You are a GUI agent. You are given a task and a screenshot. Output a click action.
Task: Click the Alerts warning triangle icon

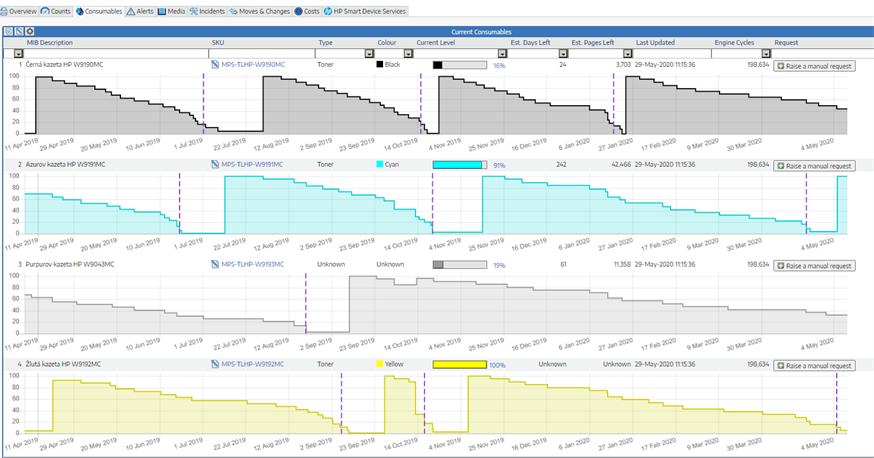pos(130,11)
